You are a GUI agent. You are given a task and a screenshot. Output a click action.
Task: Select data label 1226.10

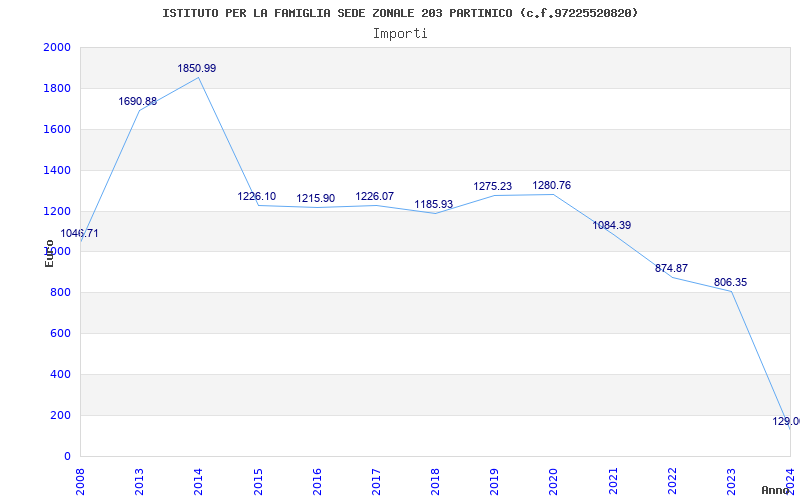[257, 196]
